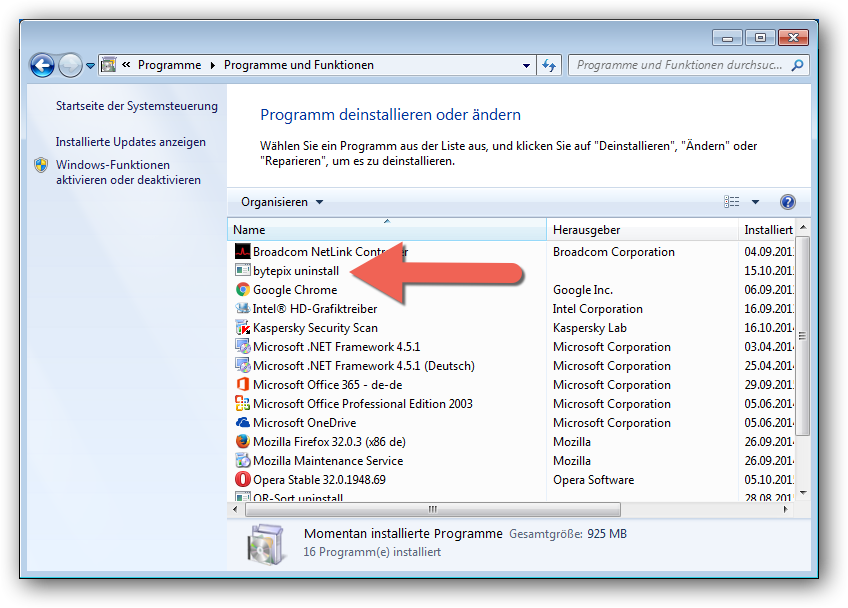
Task: Open help with the blue question mark
Action: coord(787,202)
